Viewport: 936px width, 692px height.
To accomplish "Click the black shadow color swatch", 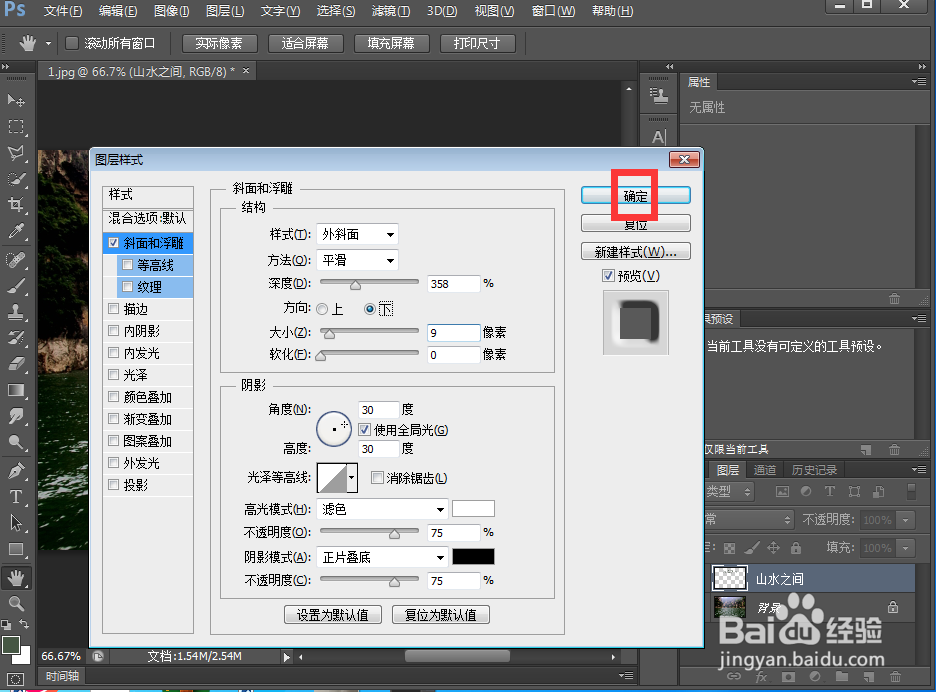I will [x=473, y=556].
